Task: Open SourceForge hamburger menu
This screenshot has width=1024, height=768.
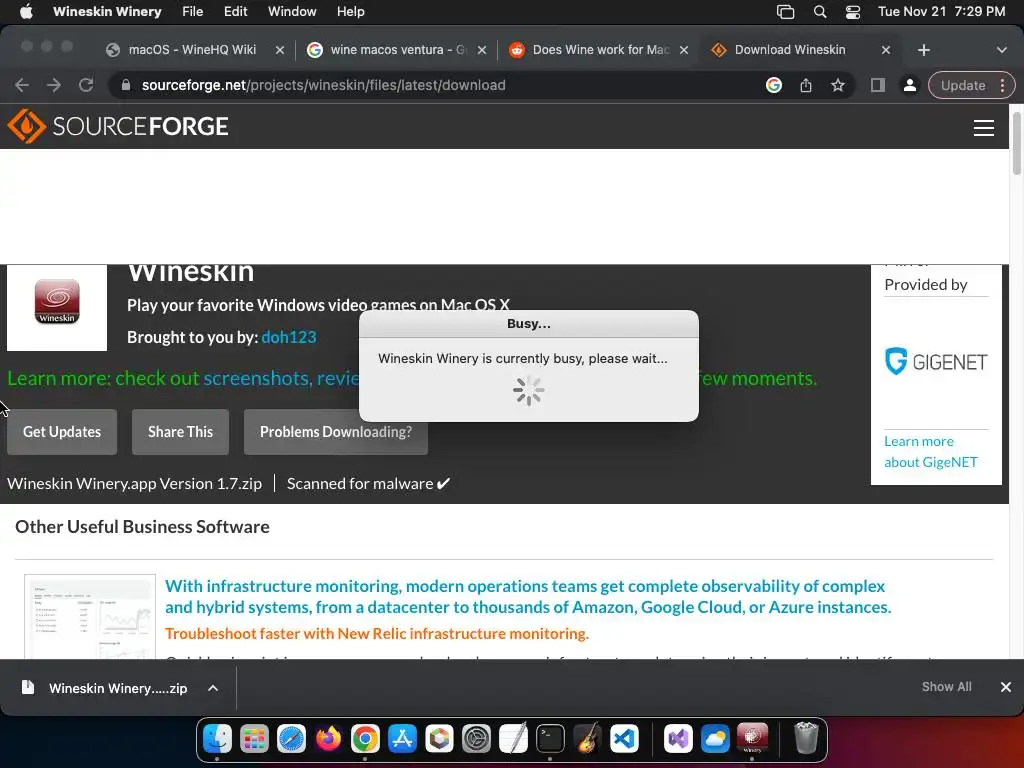Action: click(984, 127)
